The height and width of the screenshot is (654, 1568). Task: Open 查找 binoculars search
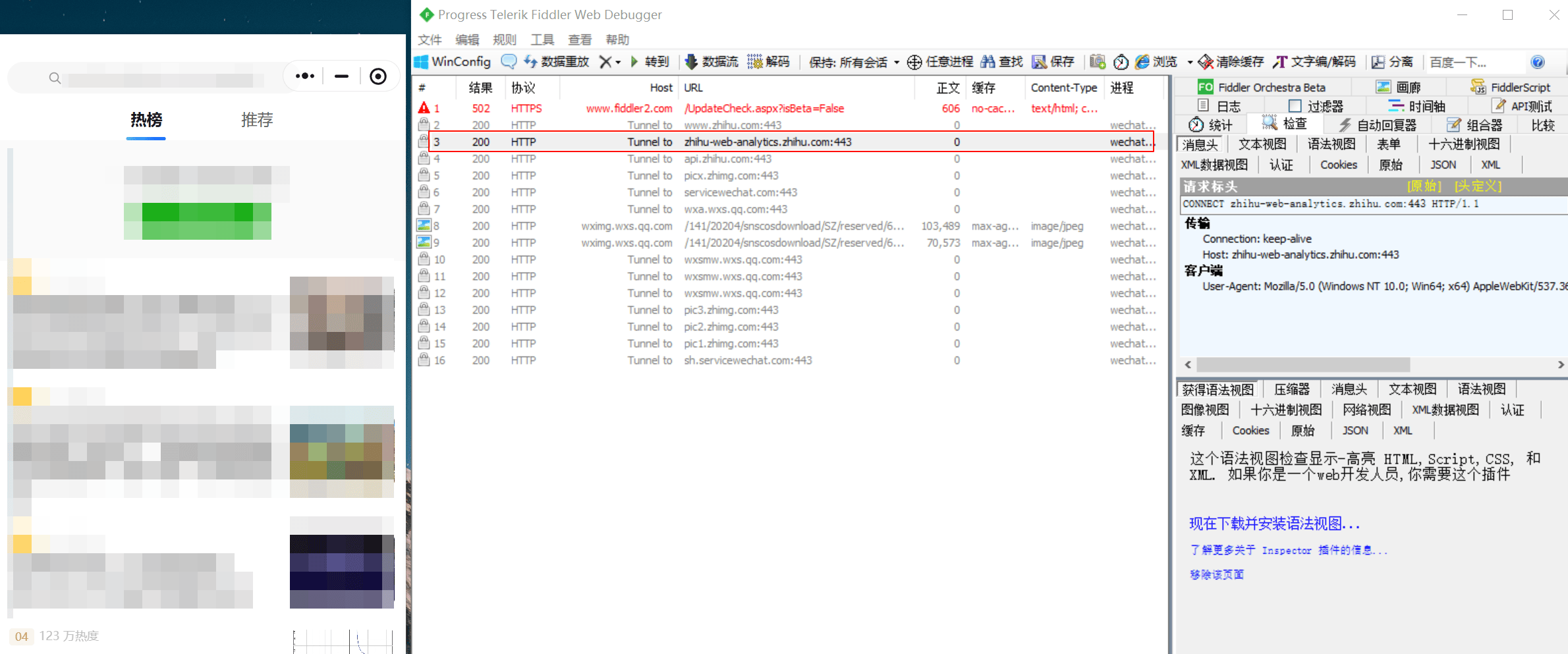pos(1001,62)
